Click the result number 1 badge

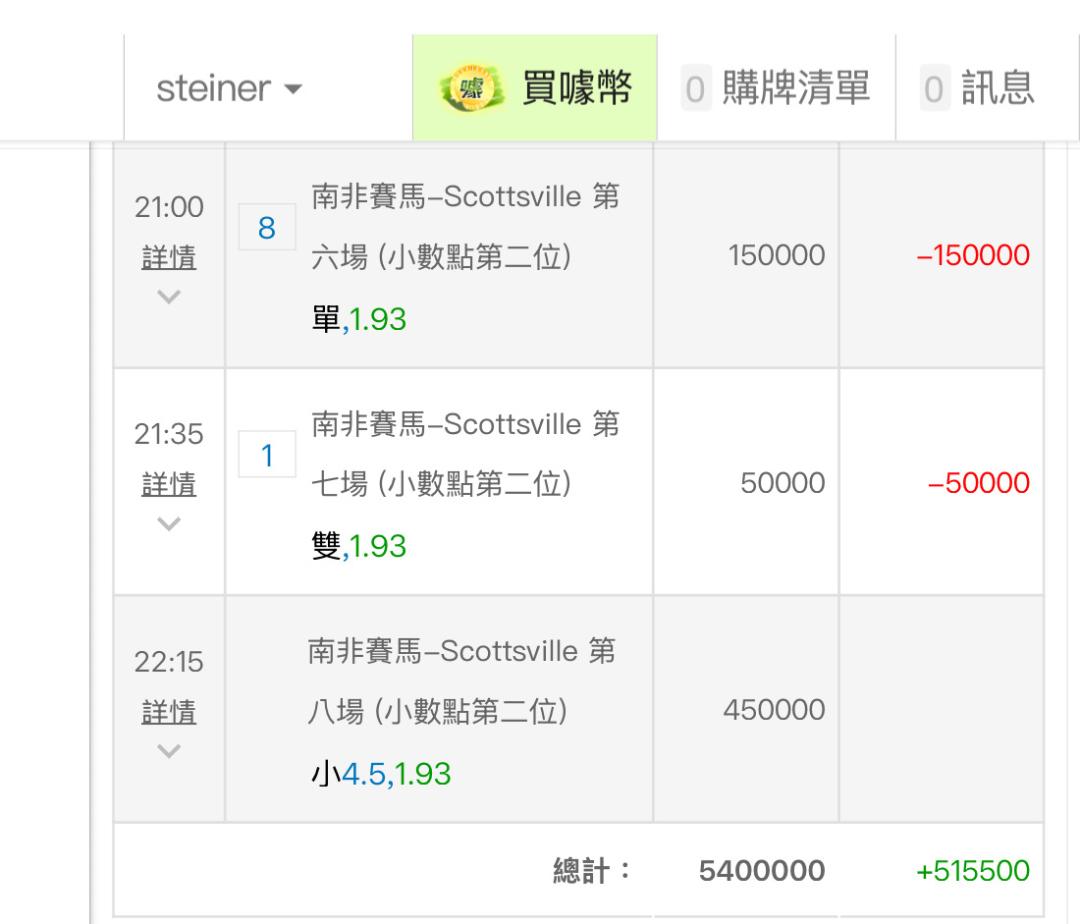tap(267, 456)
